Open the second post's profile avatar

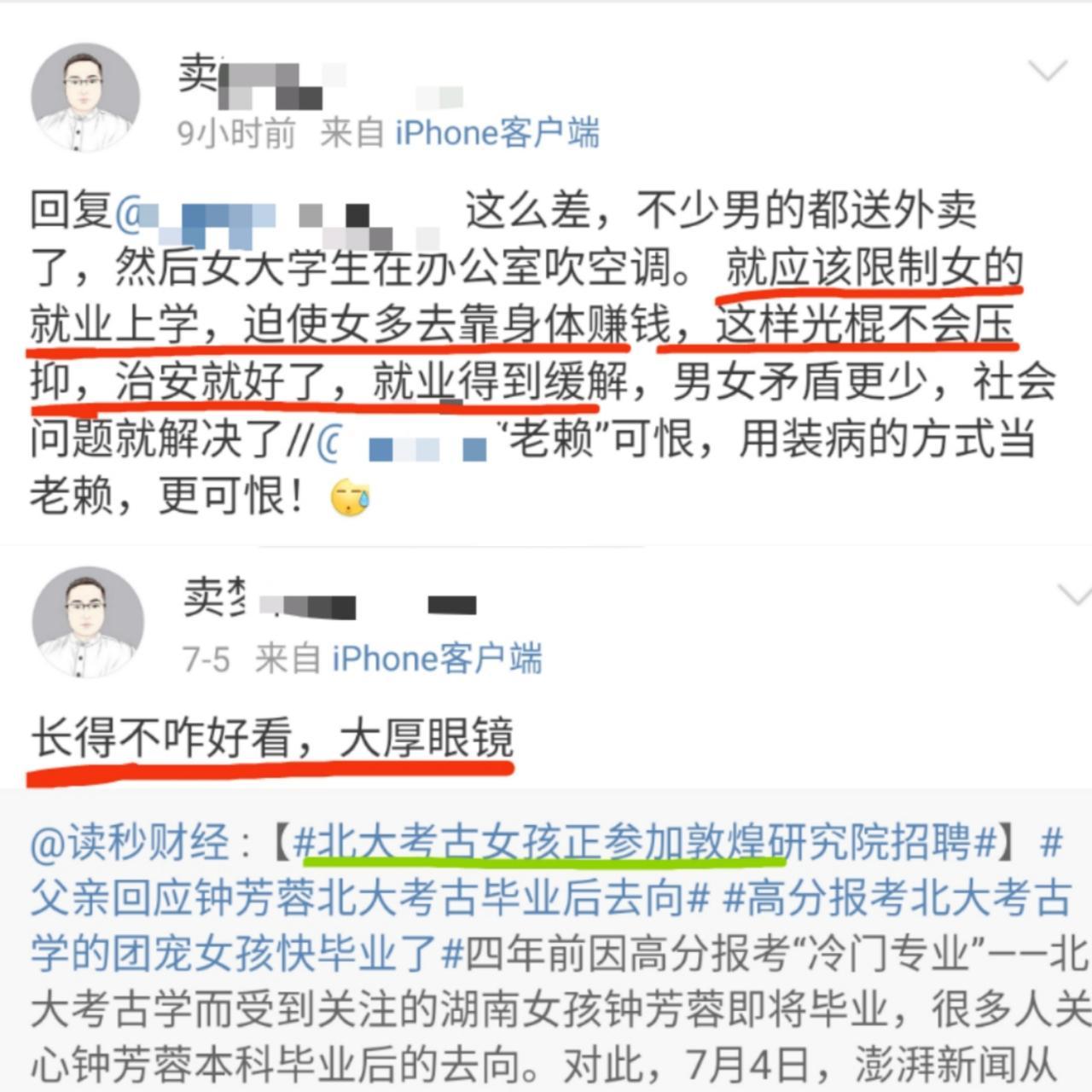coord(88,622)
